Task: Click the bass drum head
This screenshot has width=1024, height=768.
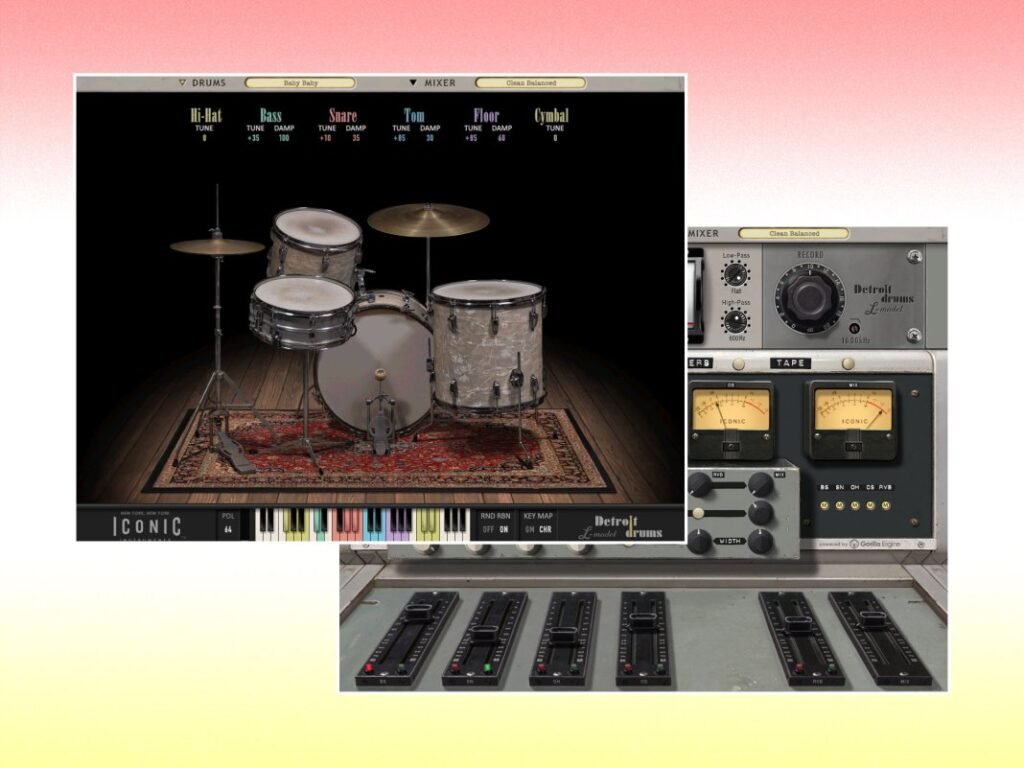Action: 374,370
